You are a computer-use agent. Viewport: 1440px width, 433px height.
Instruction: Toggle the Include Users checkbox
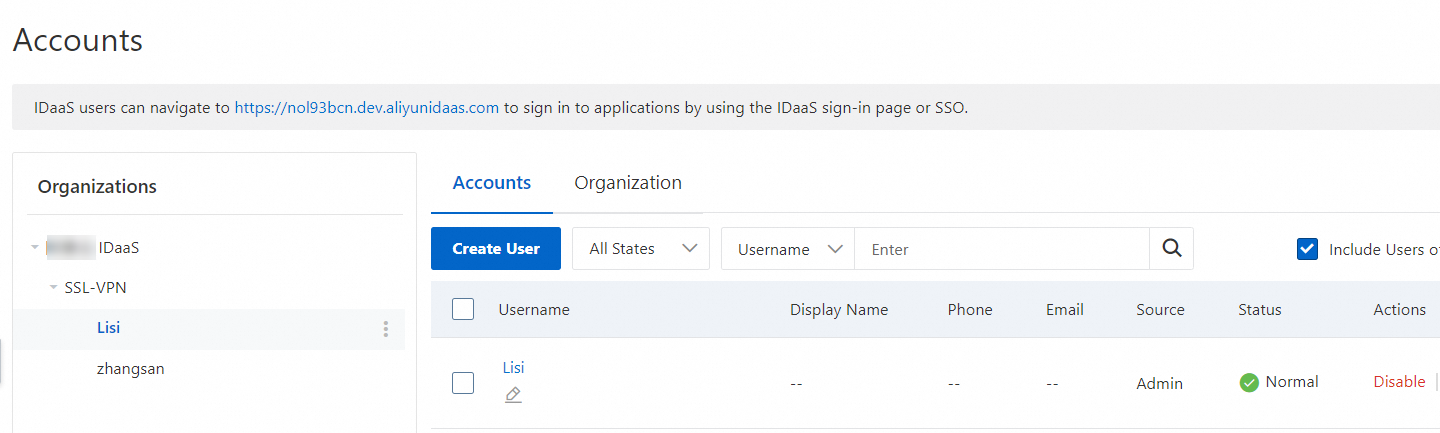[1307, 250]
